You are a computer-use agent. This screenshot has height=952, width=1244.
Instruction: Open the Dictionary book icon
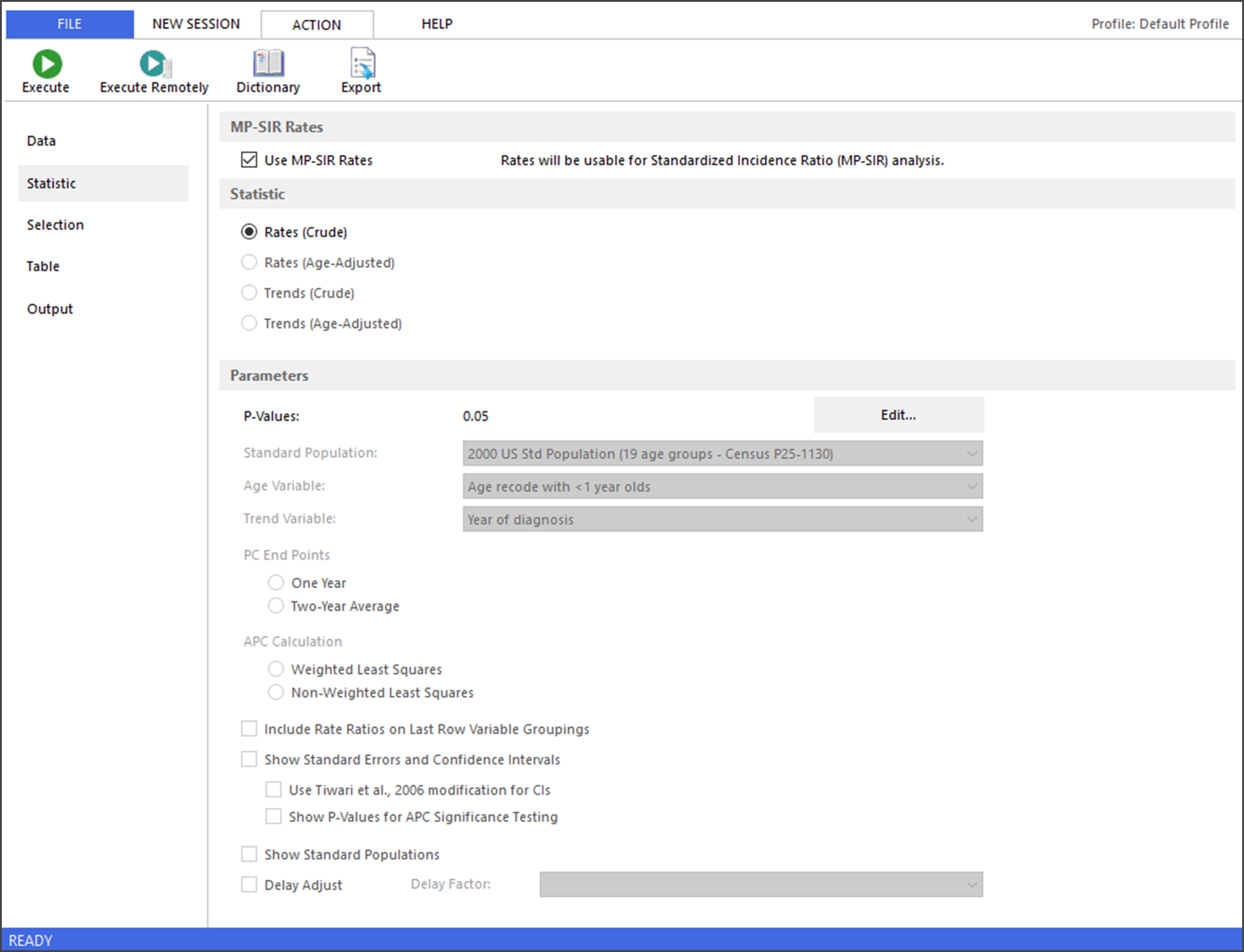268,63
